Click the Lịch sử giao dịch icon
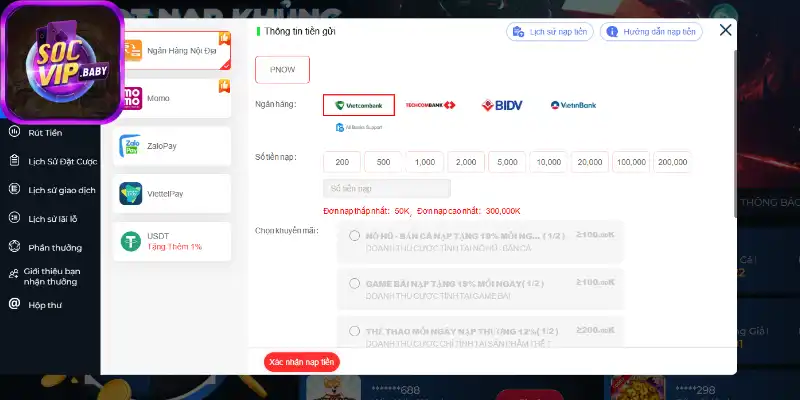 pyautogui.click(x=14, y=189)
